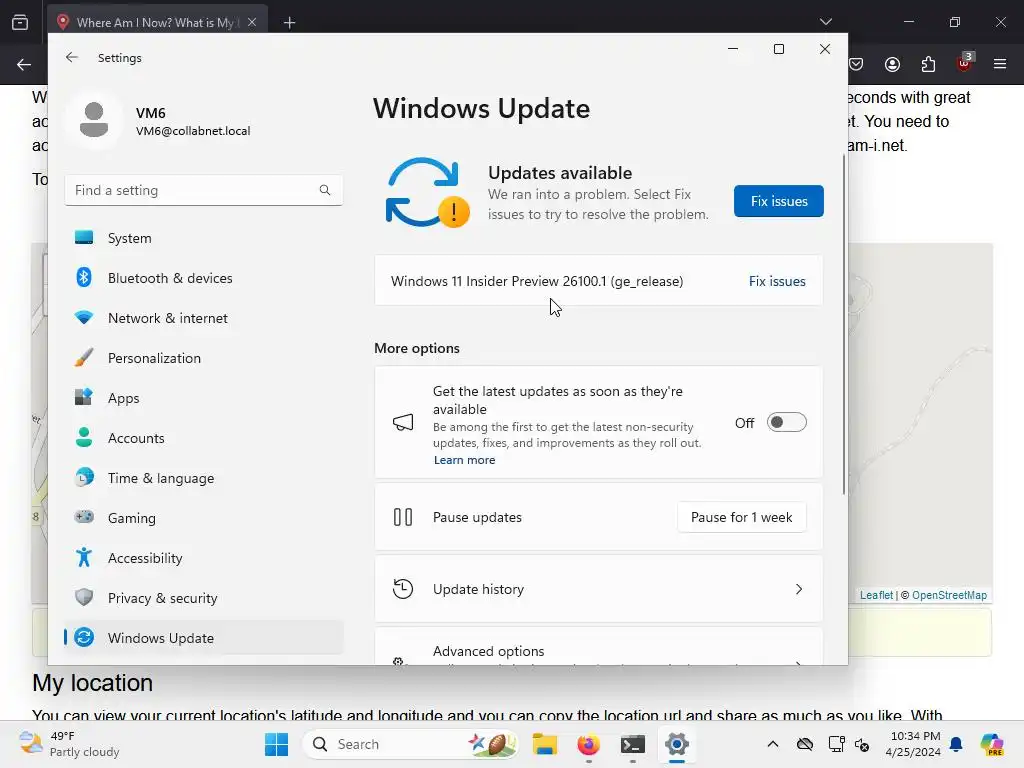Click the VM6 user avatar
Screen dimensions: 1024x768
pos(93,120)
